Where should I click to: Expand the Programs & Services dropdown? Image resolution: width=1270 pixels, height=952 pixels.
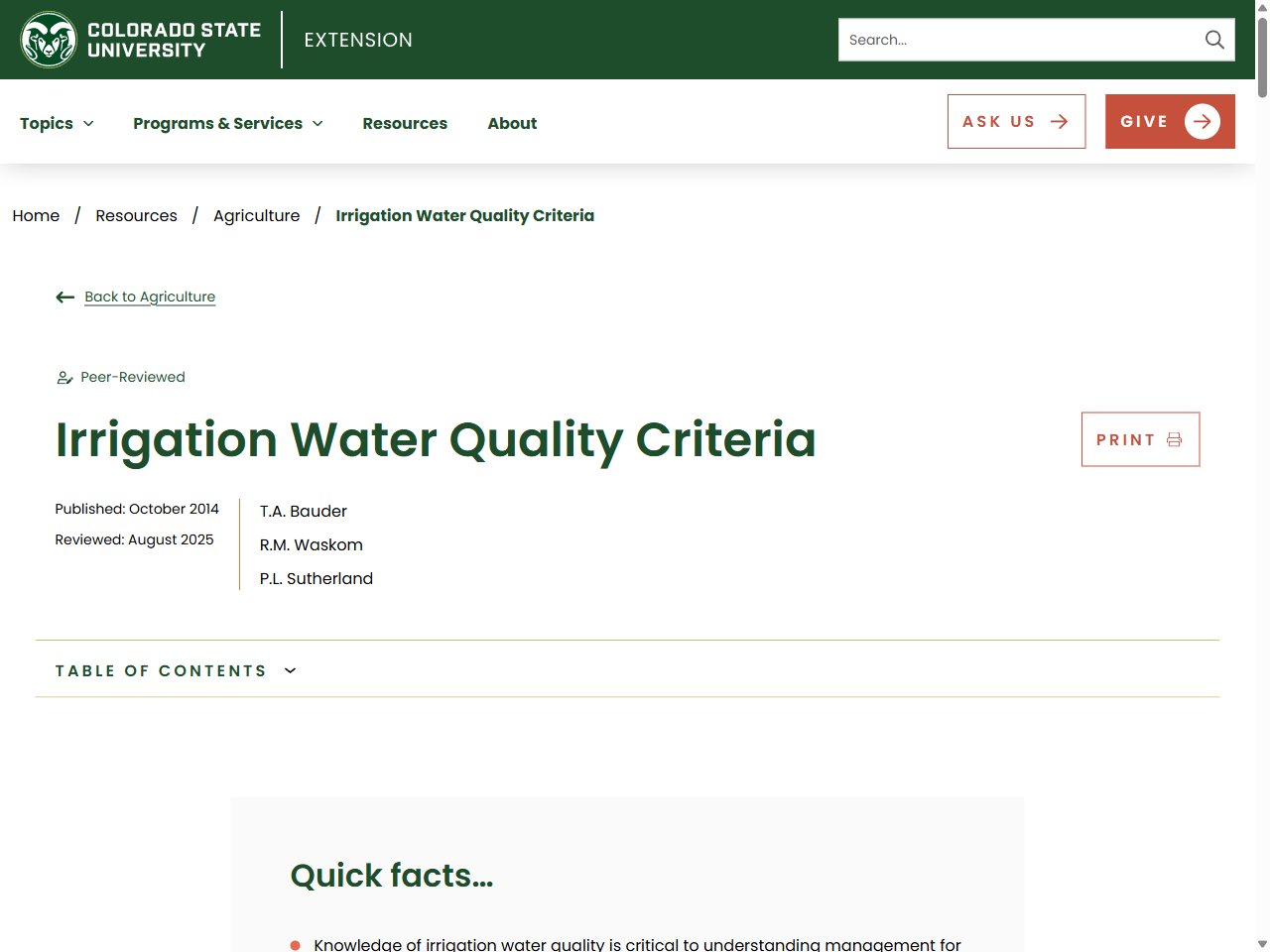(227, 123)
